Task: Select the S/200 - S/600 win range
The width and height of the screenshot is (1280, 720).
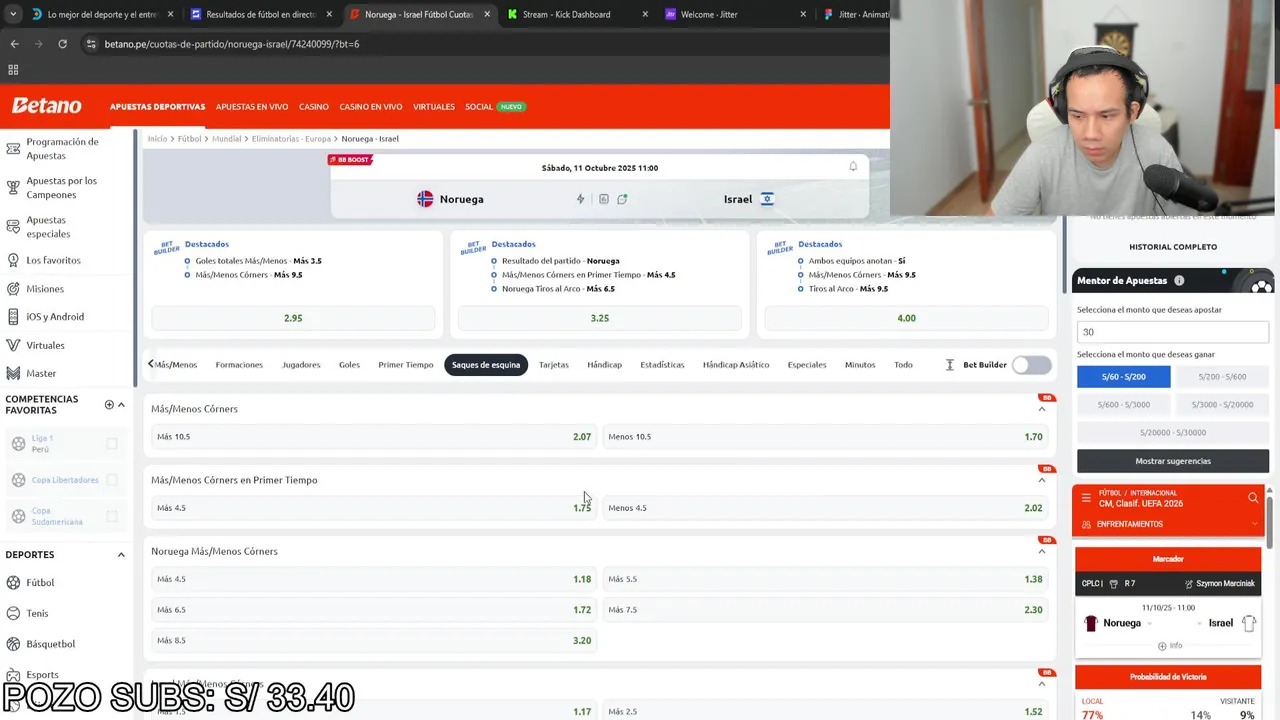Action: pos(1222,377)
